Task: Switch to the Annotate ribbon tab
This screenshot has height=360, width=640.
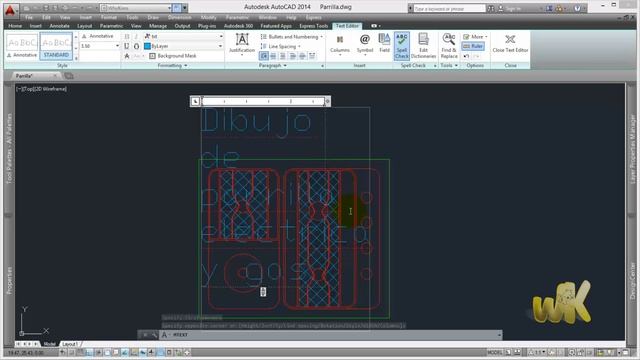Action: coord(59,26)
